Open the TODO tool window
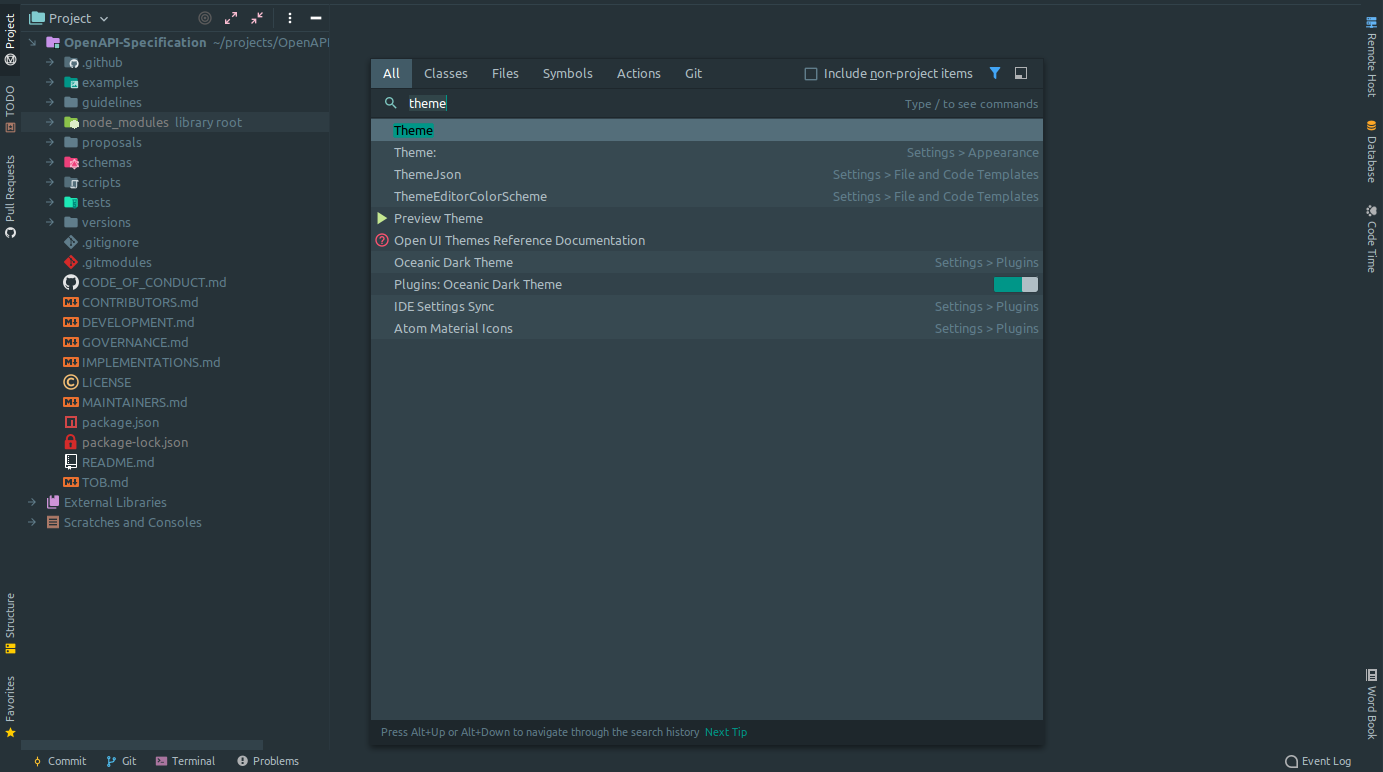The height and width of the screenshot is (772, 1383). coord(10,108)
